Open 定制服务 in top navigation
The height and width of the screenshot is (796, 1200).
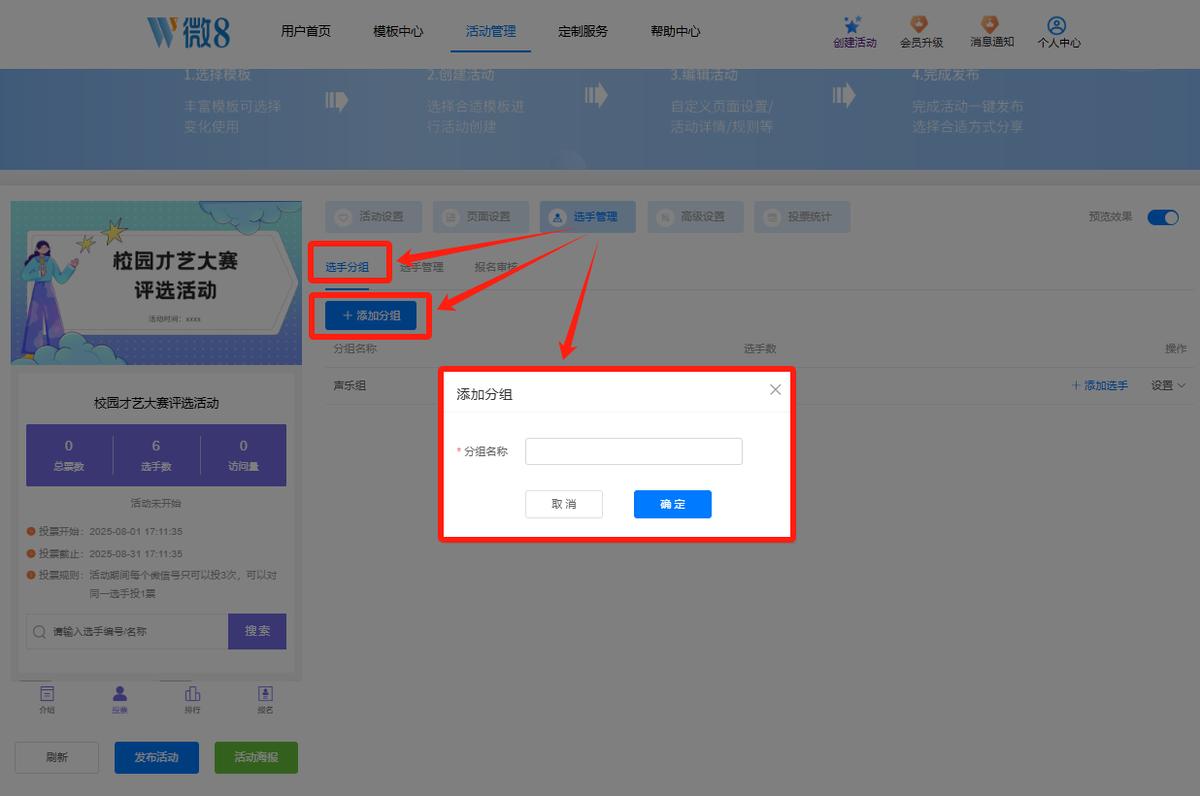click(x=583, y=31)
